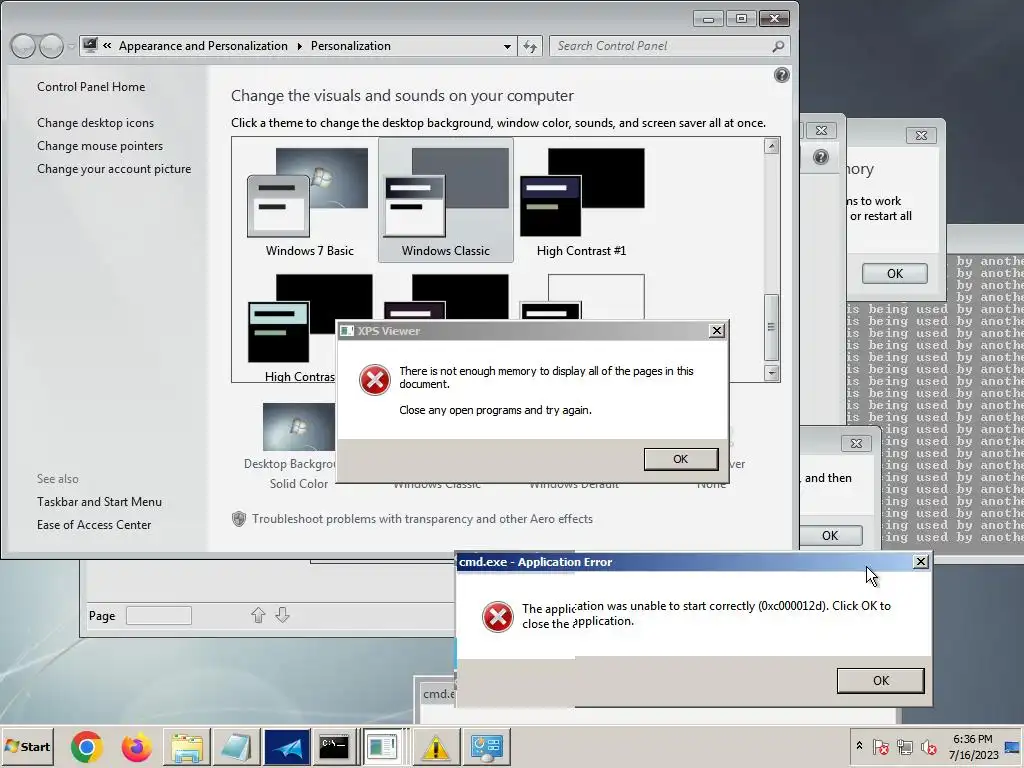The height and width of the screenshot is (768, 1024).
Task: Open the notepad-like taskbar icon
Action: (236, 747)
